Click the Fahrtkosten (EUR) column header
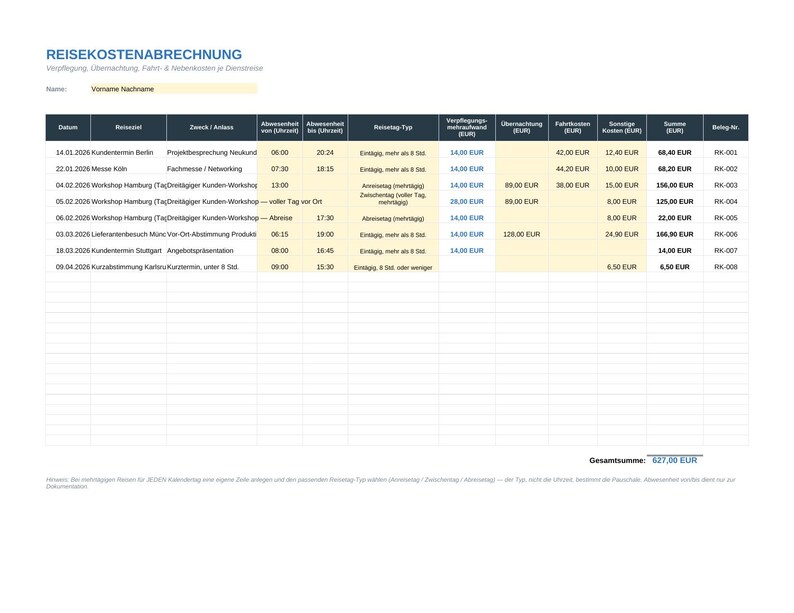Screen dimensions: 794x613 [x=573, y=128]
